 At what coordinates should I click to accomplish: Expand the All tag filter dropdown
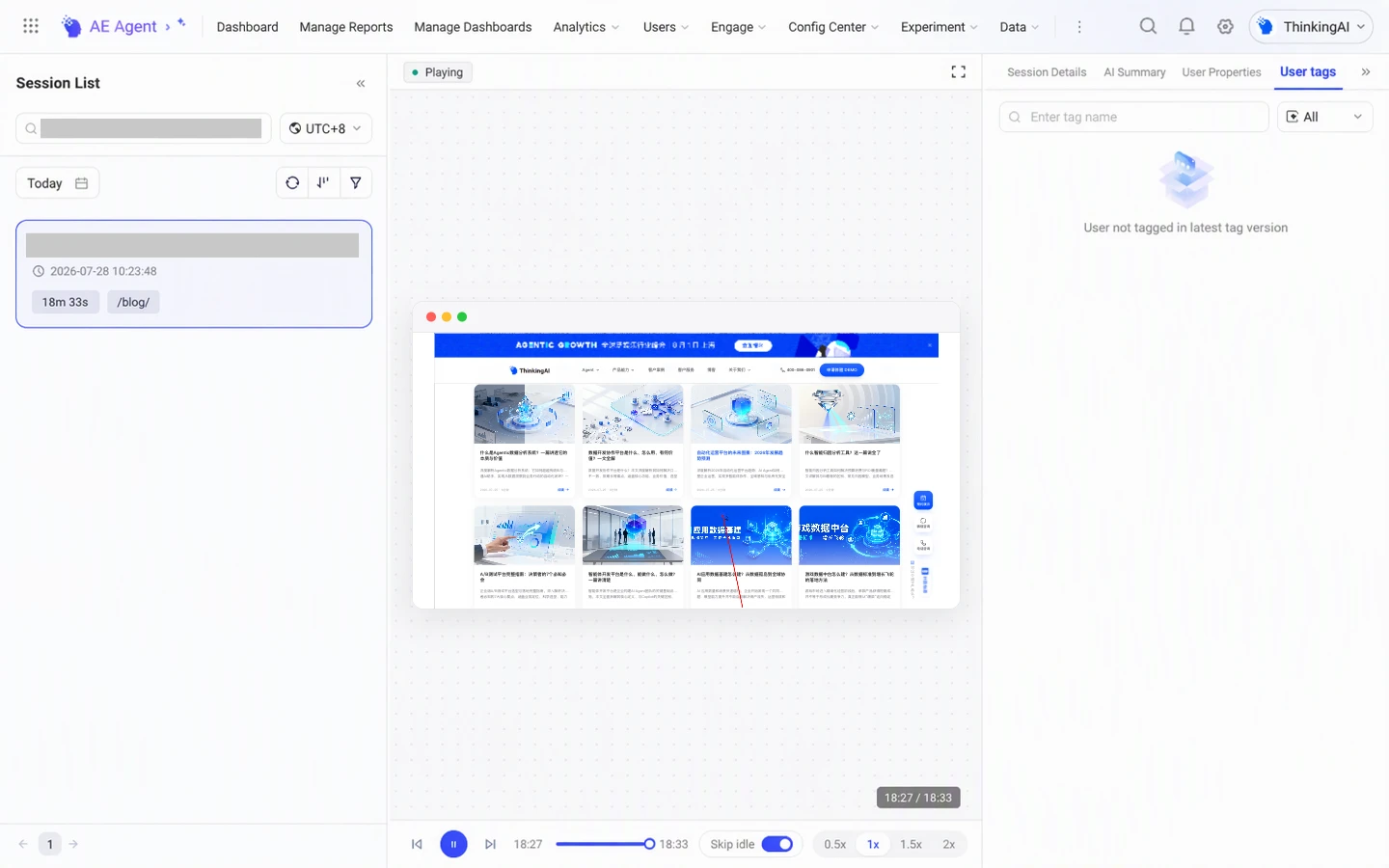pos(1325,117)
